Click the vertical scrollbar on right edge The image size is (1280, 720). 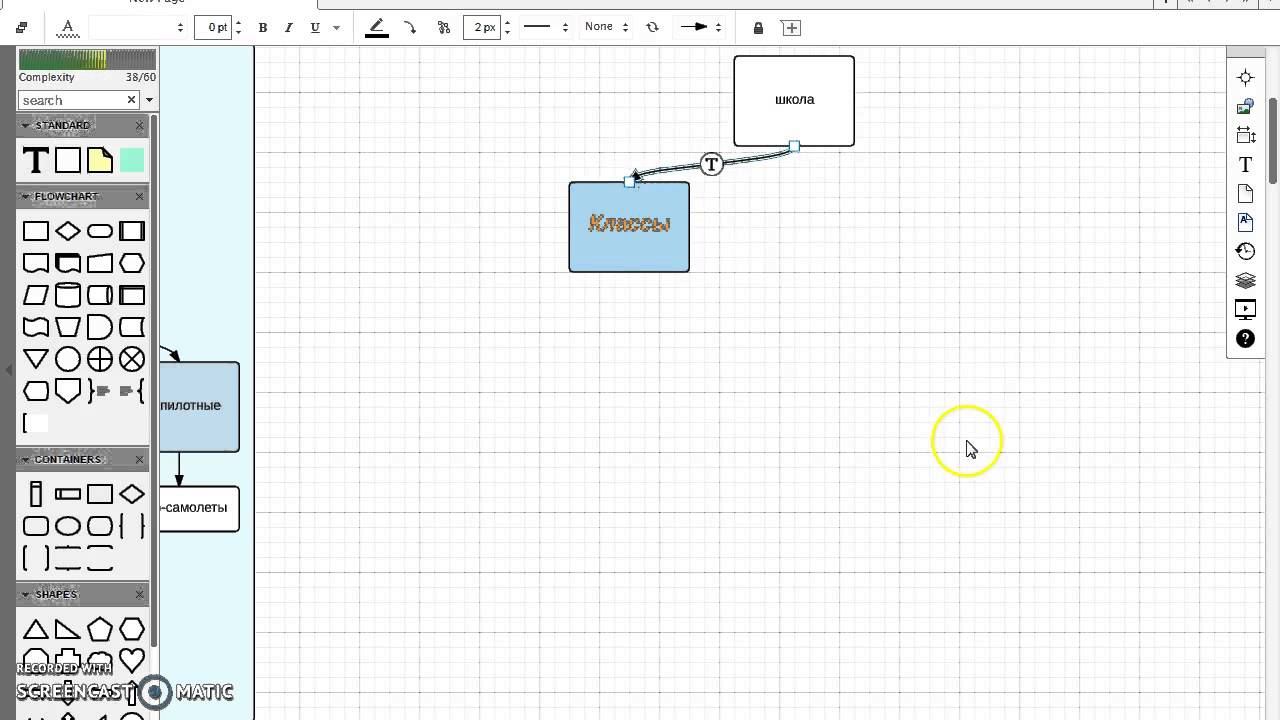tap(1274, 140)
